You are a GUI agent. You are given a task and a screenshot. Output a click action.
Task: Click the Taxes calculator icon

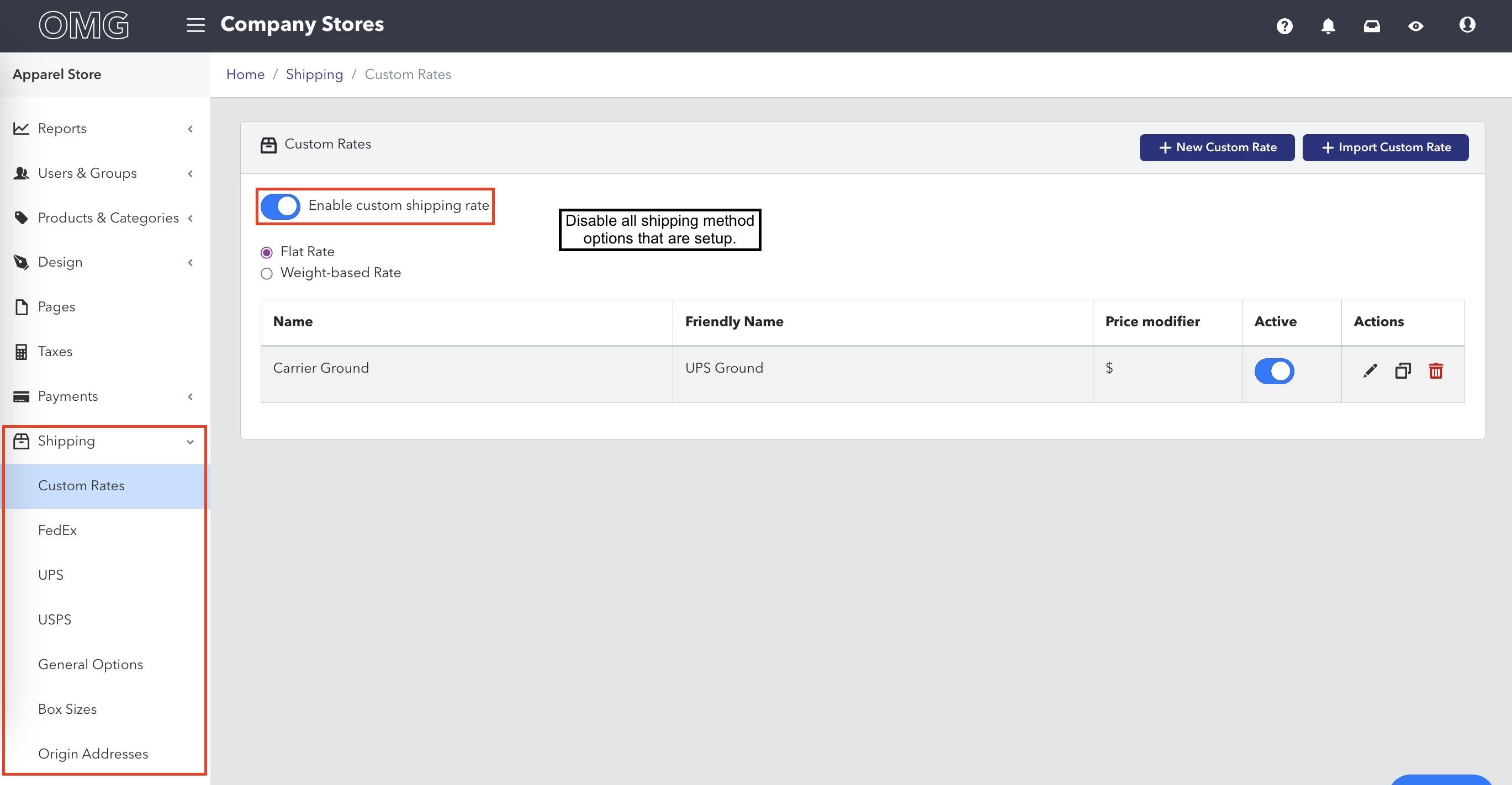pyautogui.click(x=21, y=352)
